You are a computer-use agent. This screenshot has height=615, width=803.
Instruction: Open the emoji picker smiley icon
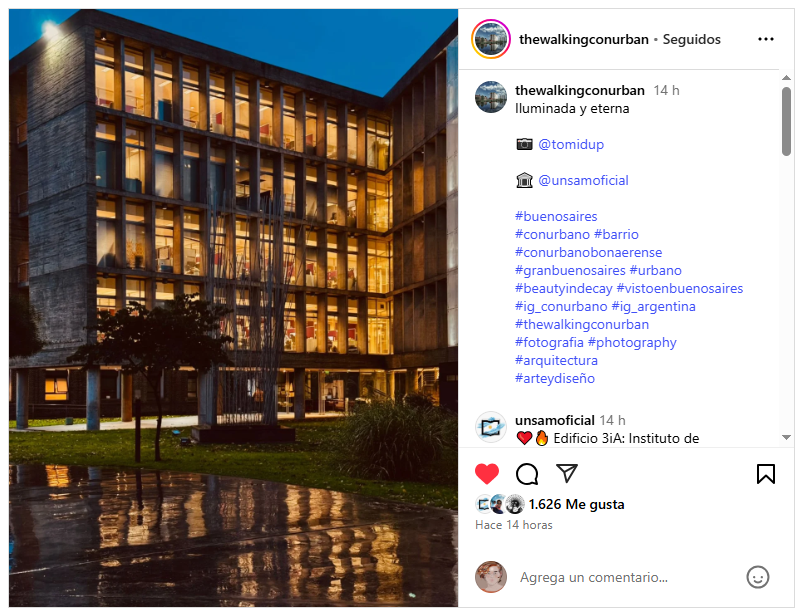point(757,577)
